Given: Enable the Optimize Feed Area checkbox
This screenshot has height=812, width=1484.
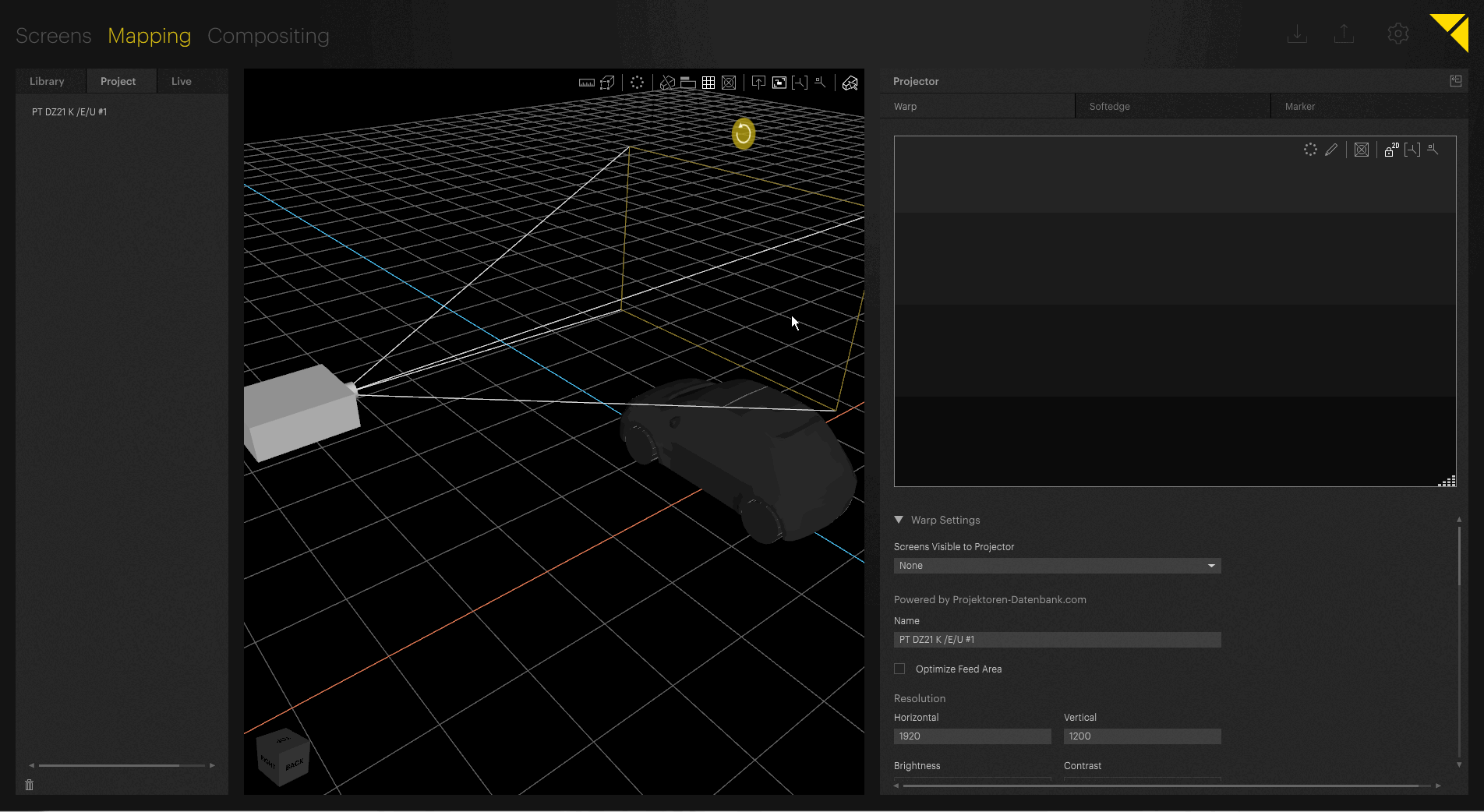Looking at the screenshot, I should pos(899,669).
